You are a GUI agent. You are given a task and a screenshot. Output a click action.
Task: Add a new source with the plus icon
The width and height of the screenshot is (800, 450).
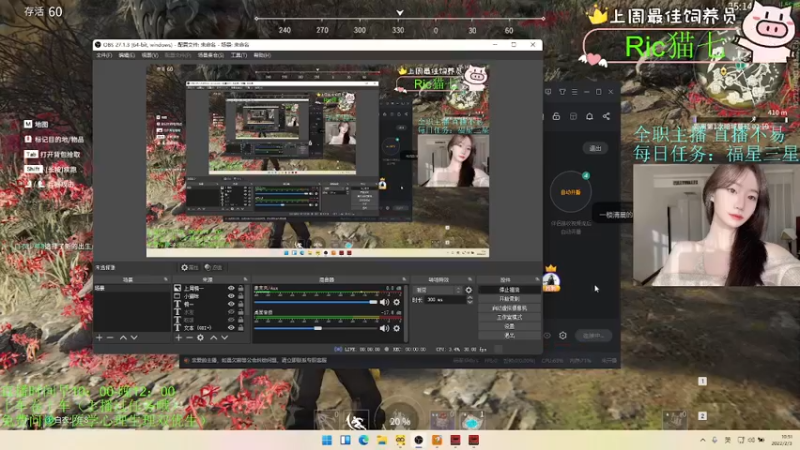[179, 338]
